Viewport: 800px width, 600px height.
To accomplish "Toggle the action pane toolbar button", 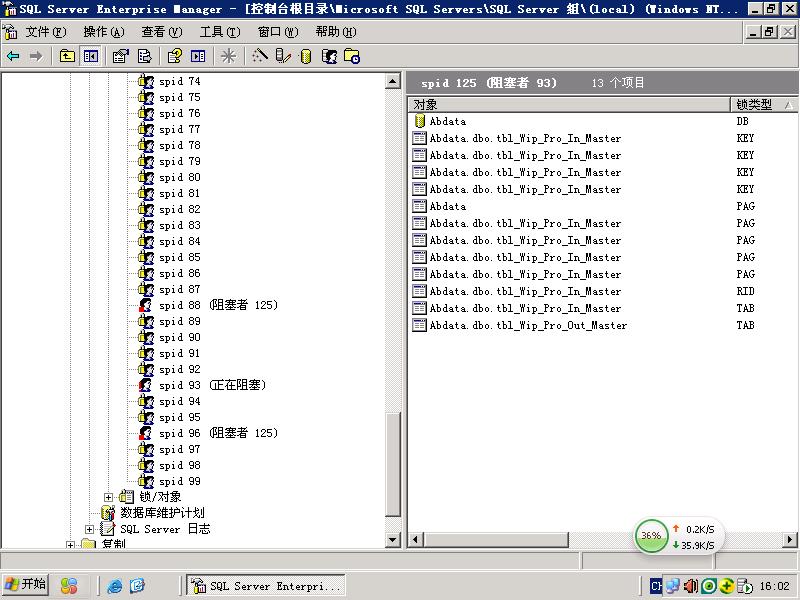I will (198, 56).
